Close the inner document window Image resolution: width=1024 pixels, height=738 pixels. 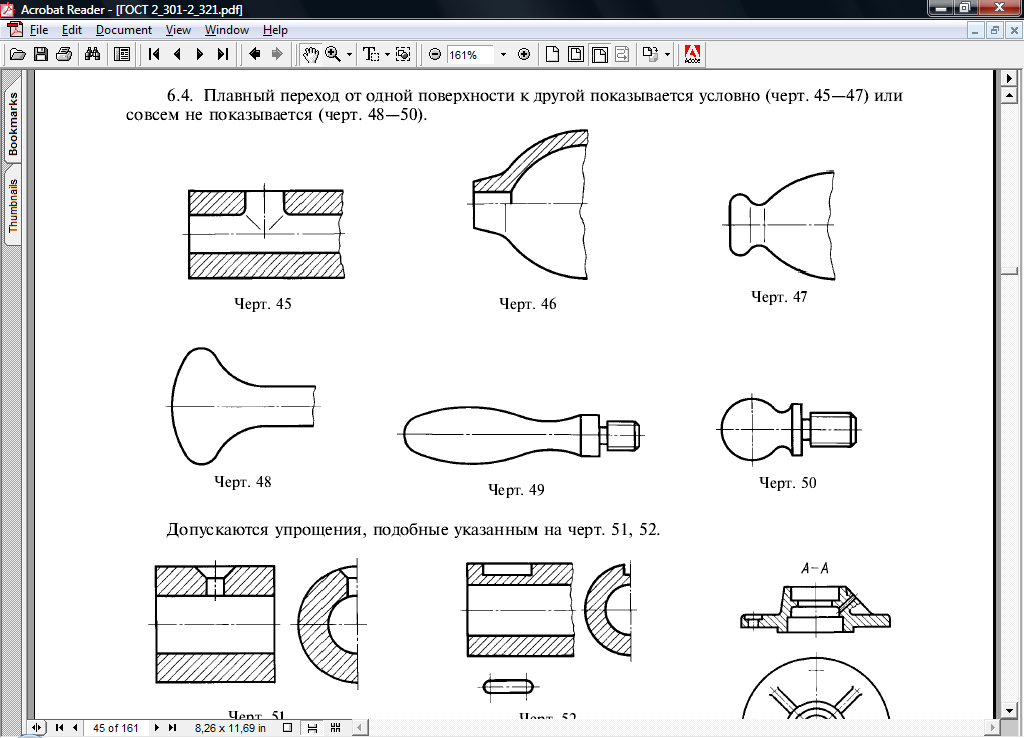coord(1014,30)
